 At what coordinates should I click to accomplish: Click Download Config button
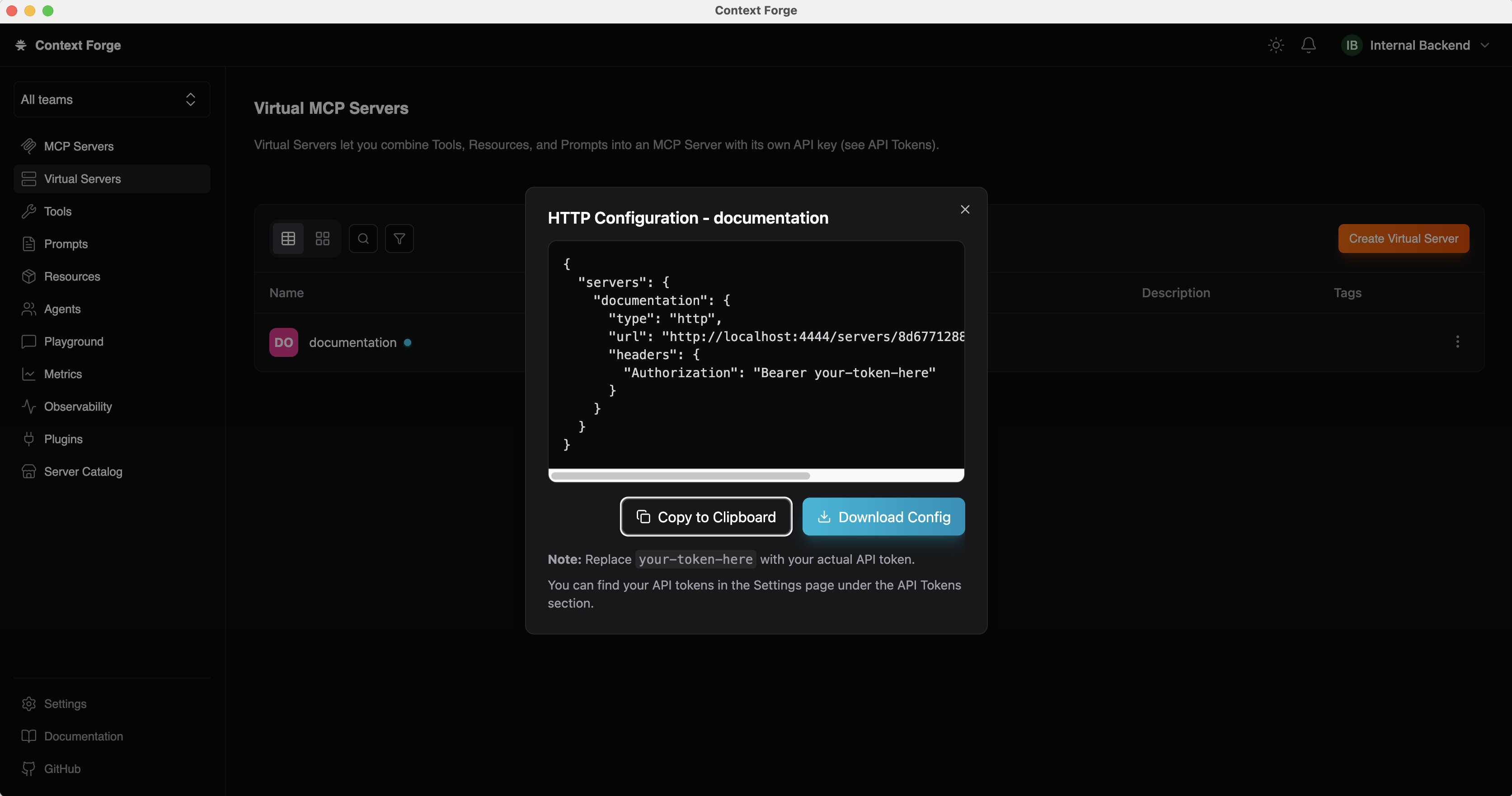pos(883,517)
